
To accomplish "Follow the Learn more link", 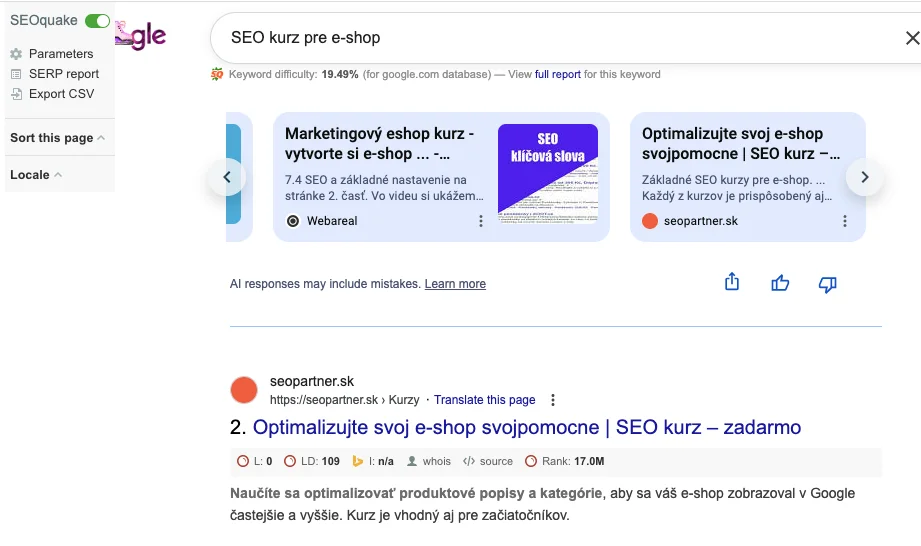I will (455, 284).
